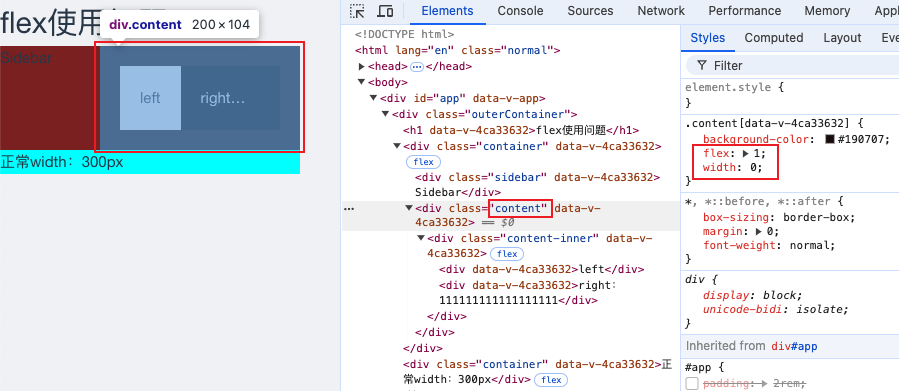Select the sidebar div DOM line

tap(537, 185)
